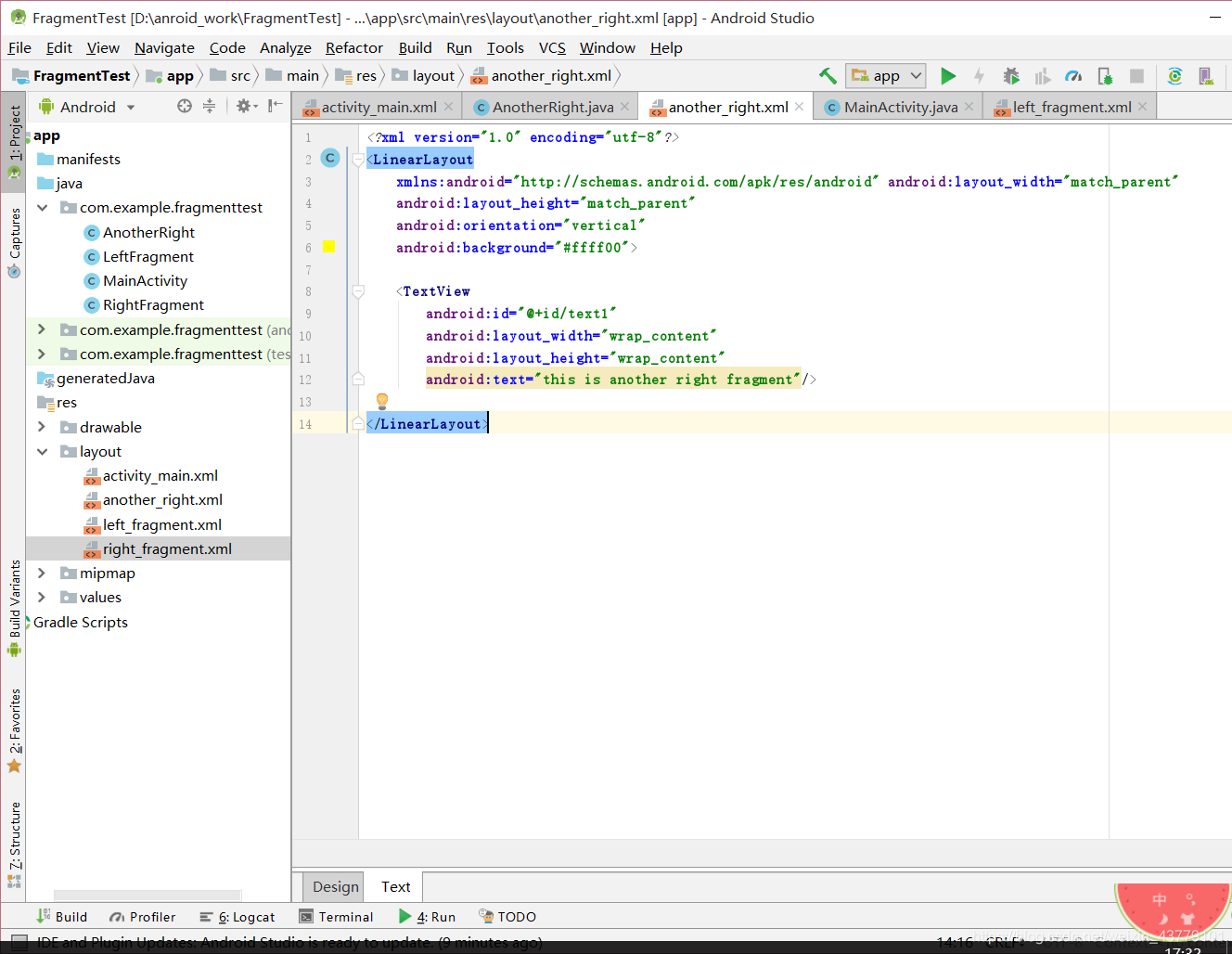The height and width of the screenshot is (954, 1232).
Task: Select Gradle Scripts in project tree
Action: 81,622
